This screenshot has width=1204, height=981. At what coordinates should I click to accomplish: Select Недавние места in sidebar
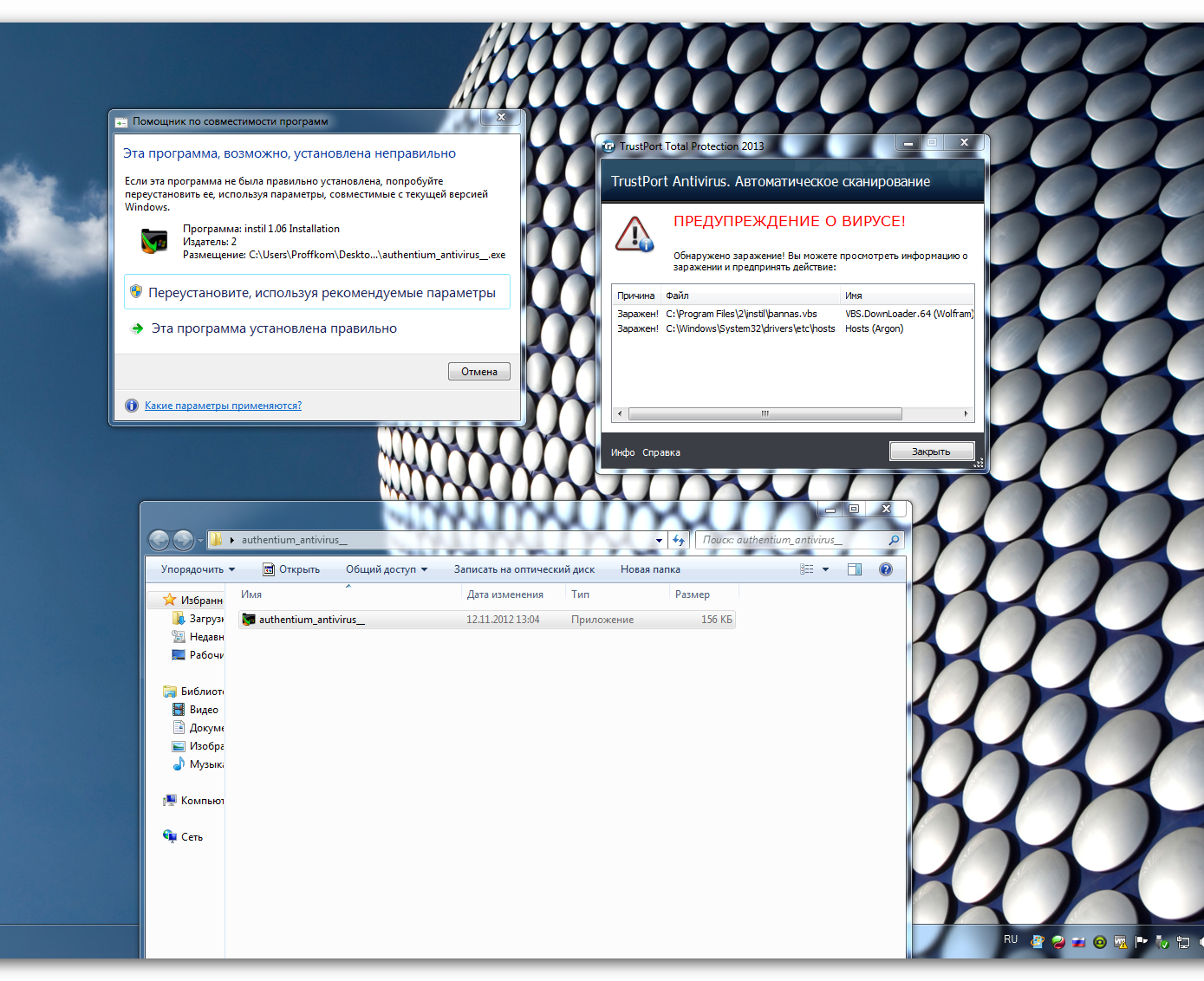[198, 636]
